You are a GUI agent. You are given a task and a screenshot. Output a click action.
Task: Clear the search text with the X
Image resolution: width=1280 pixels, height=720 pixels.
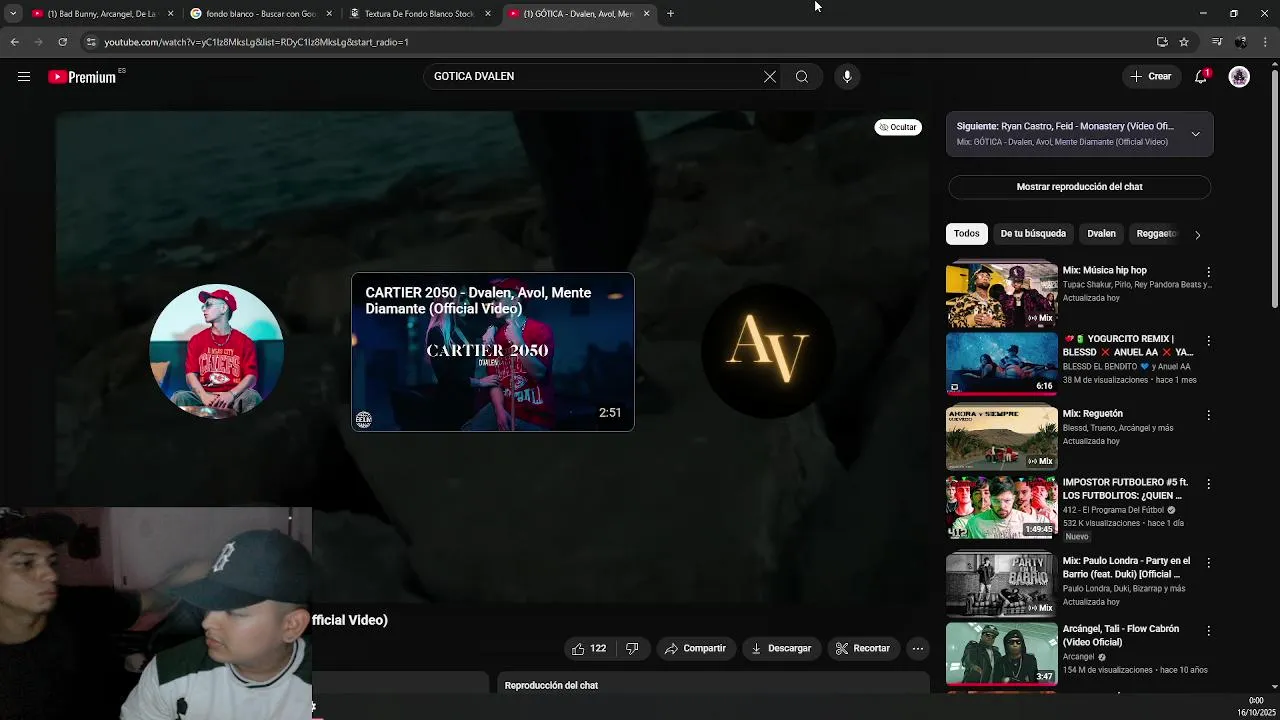770,77
